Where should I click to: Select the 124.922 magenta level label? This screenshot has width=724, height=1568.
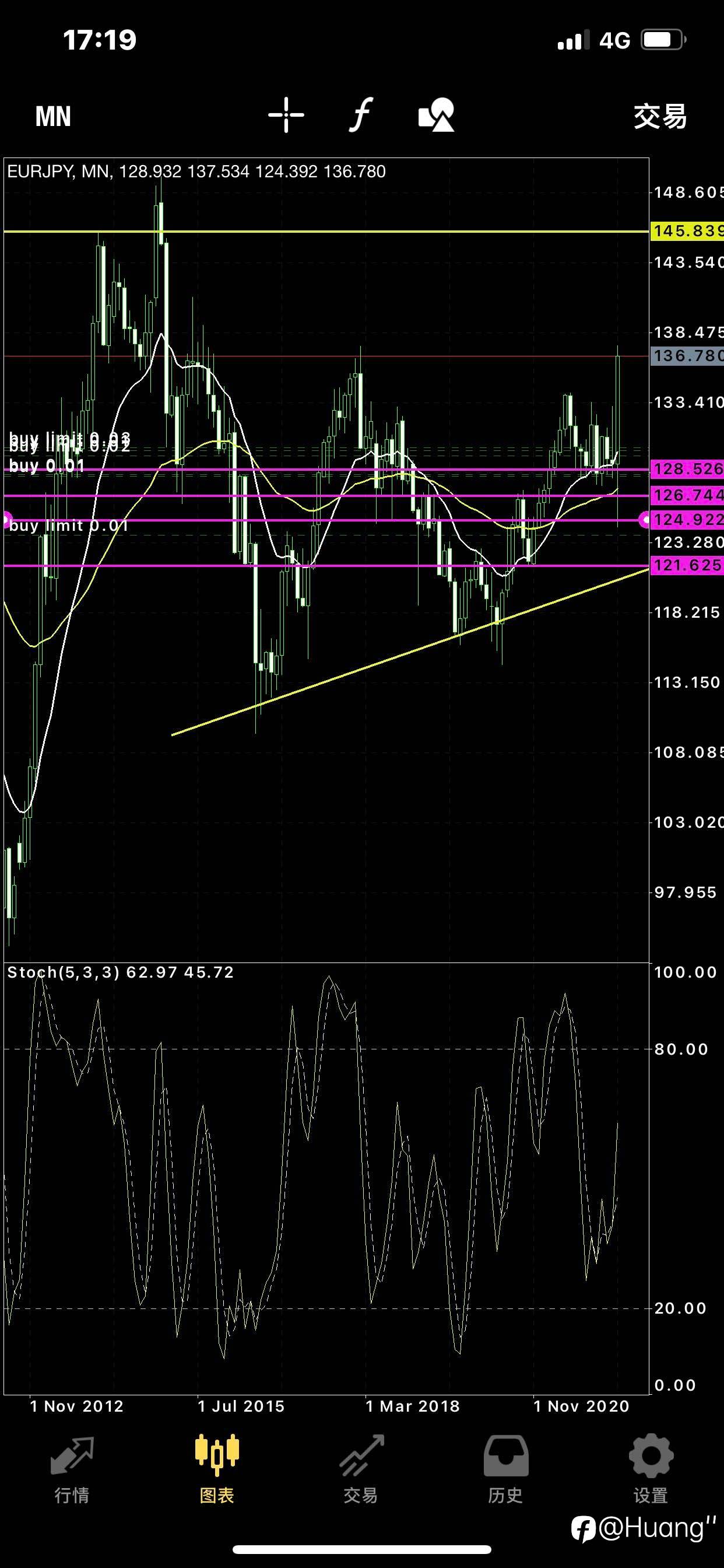point(687,520)
